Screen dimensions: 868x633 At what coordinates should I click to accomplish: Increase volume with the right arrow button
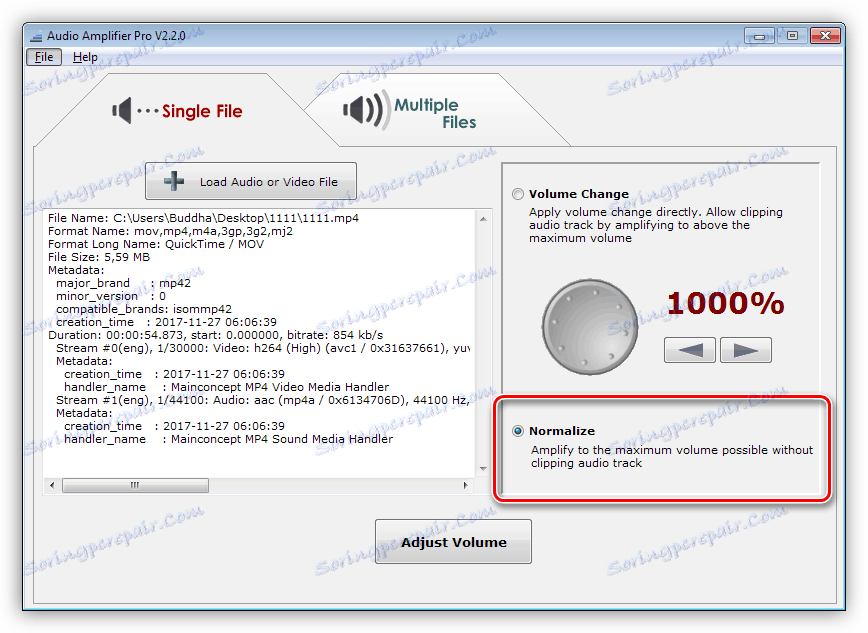(746, 350)
